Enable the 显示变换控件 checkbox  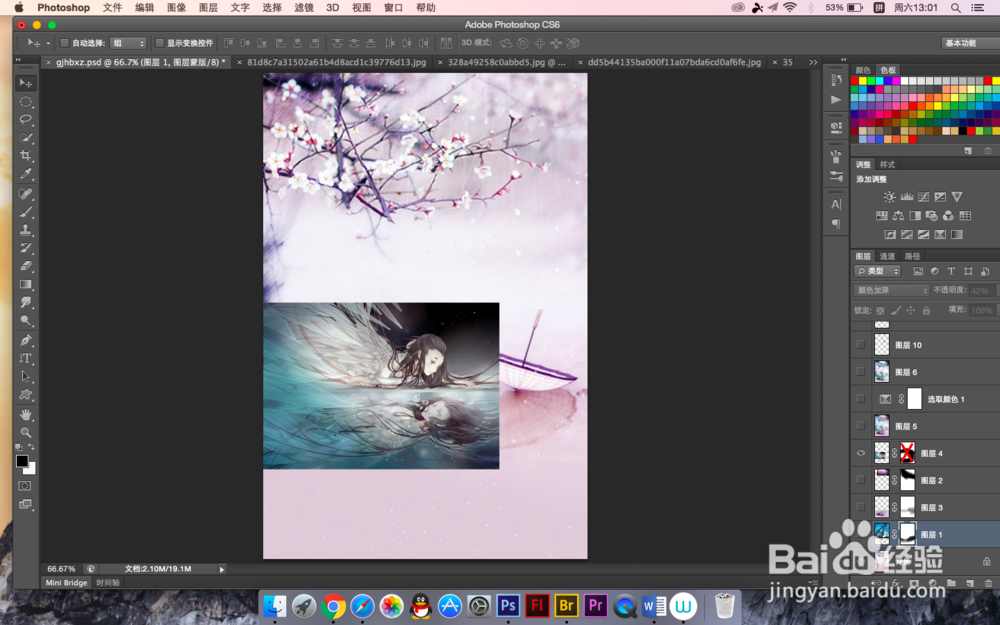point(160,43)
